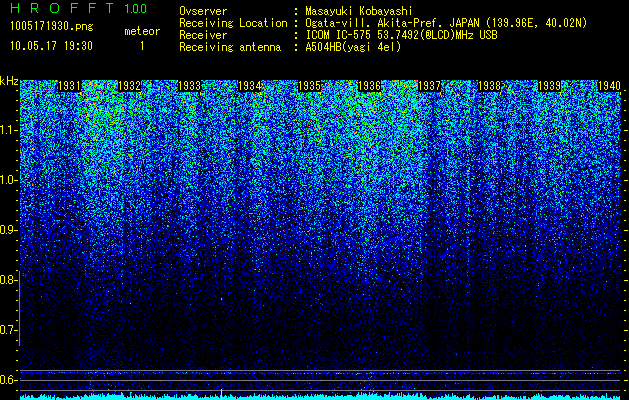Click the 1938 time marker
Viewport: 629px width, 400px height.
pos(489,86)
